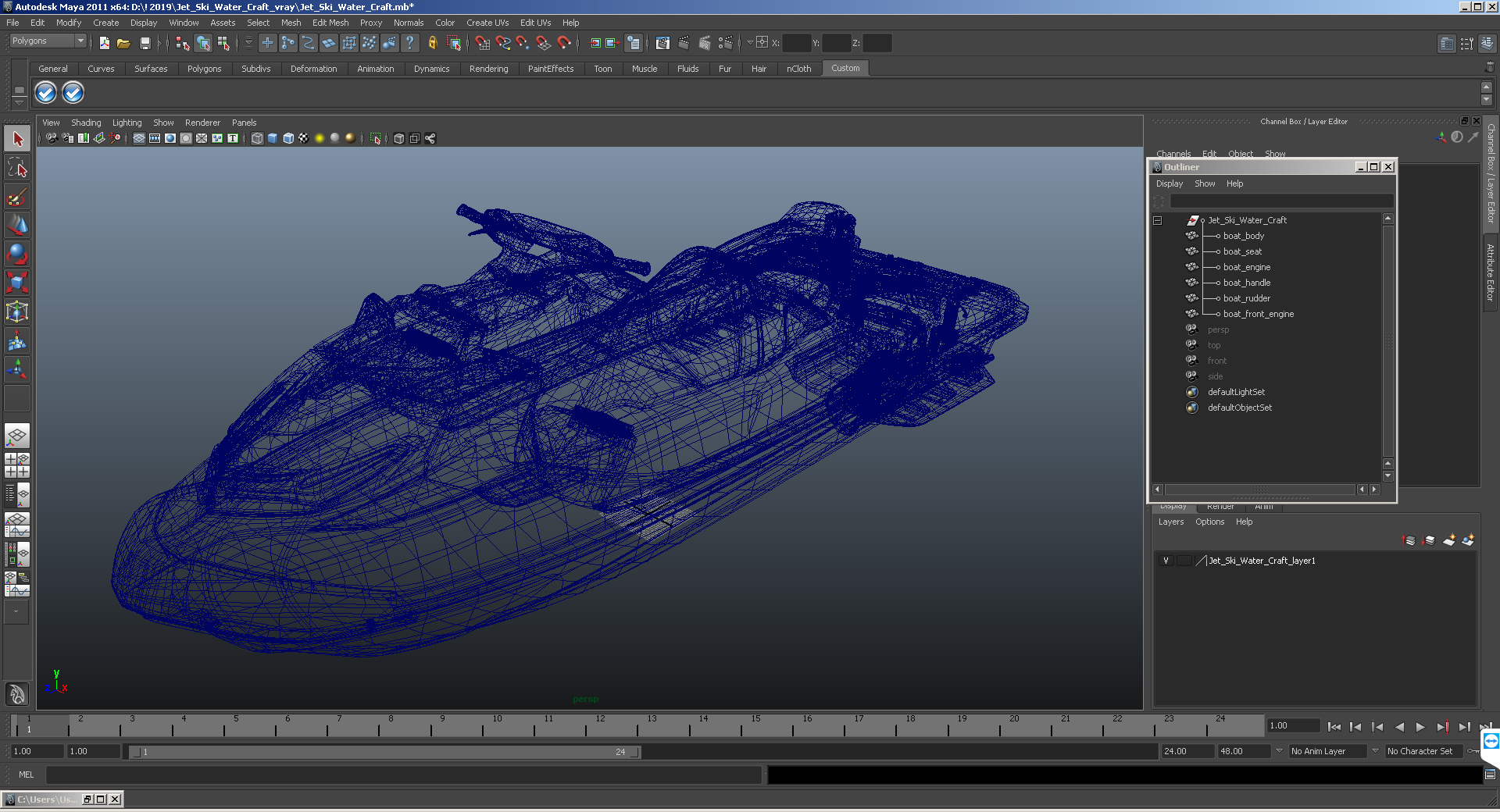This screenshot has height=812, width=1500.
Task: Select boat_body in the Outliner
Action: point(1243,236)
